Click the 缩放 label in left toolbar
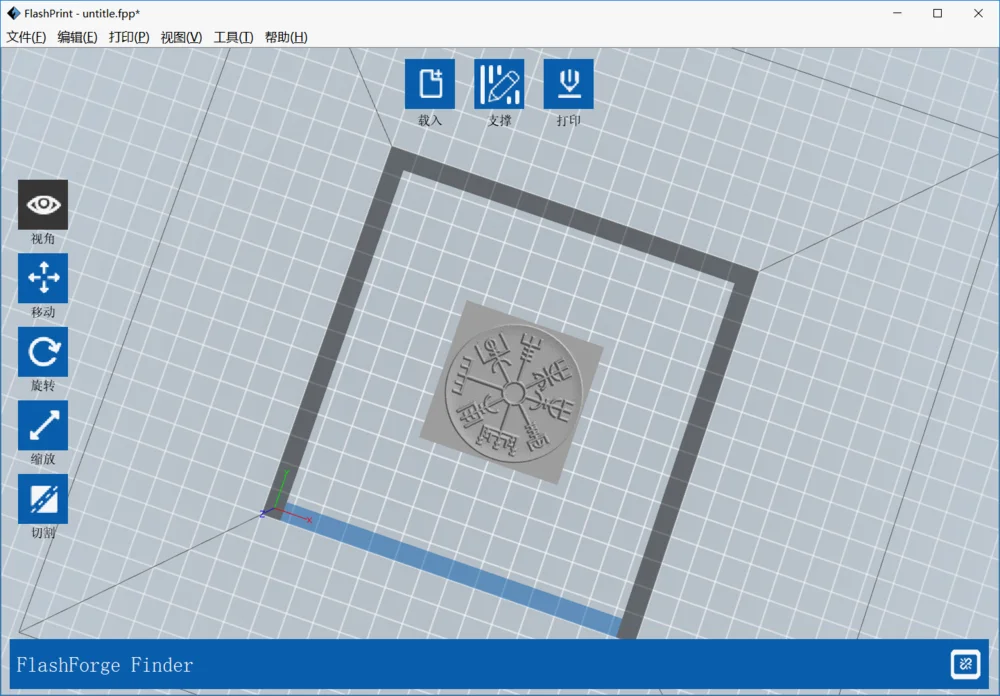 pyautogui.click(x=43, y=459)
